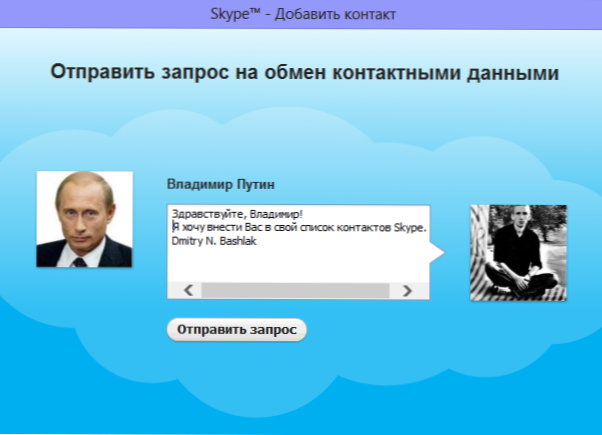
Task: Click the black-and-white sender avatar photo
Action: click(518, 253)
